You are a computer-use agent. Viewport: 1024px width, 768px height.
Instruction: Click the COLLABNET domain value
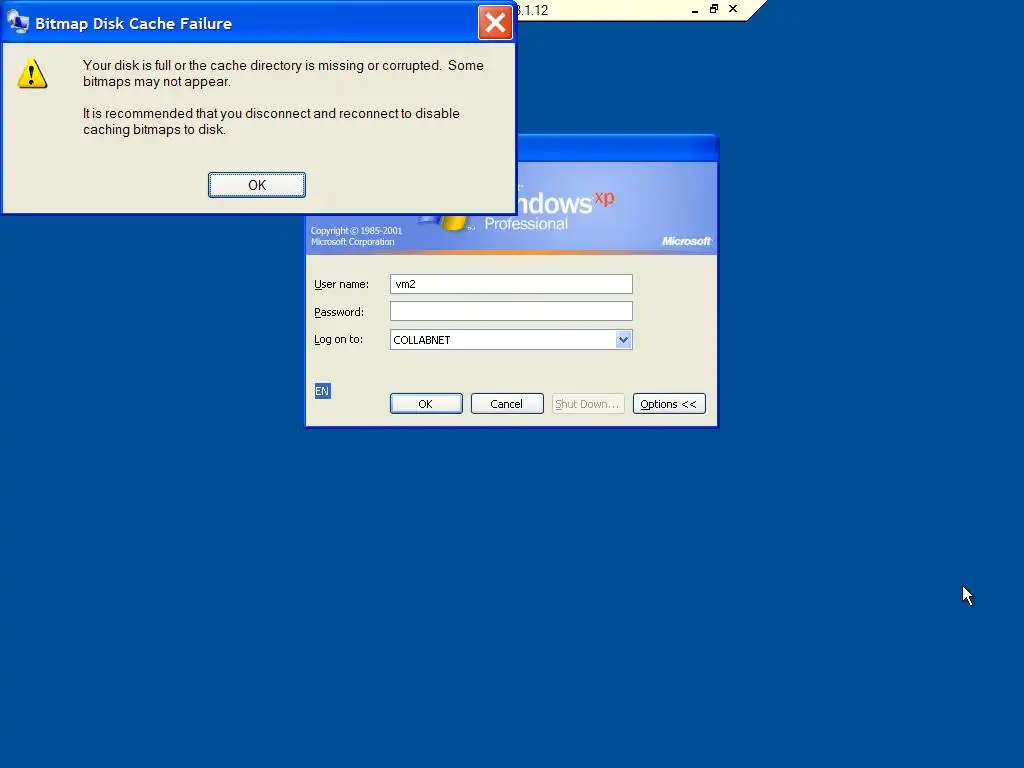(421, 340)
